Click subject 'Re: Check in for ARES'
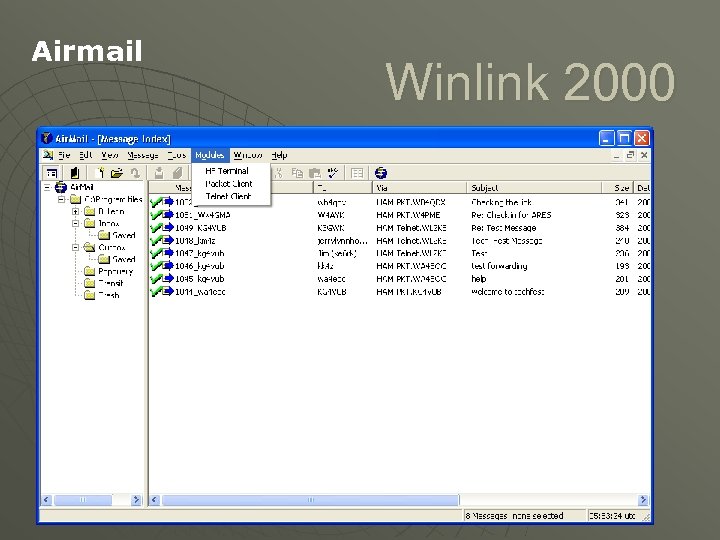720x540 pixels. pyautogui.click(x=511, y=215)
